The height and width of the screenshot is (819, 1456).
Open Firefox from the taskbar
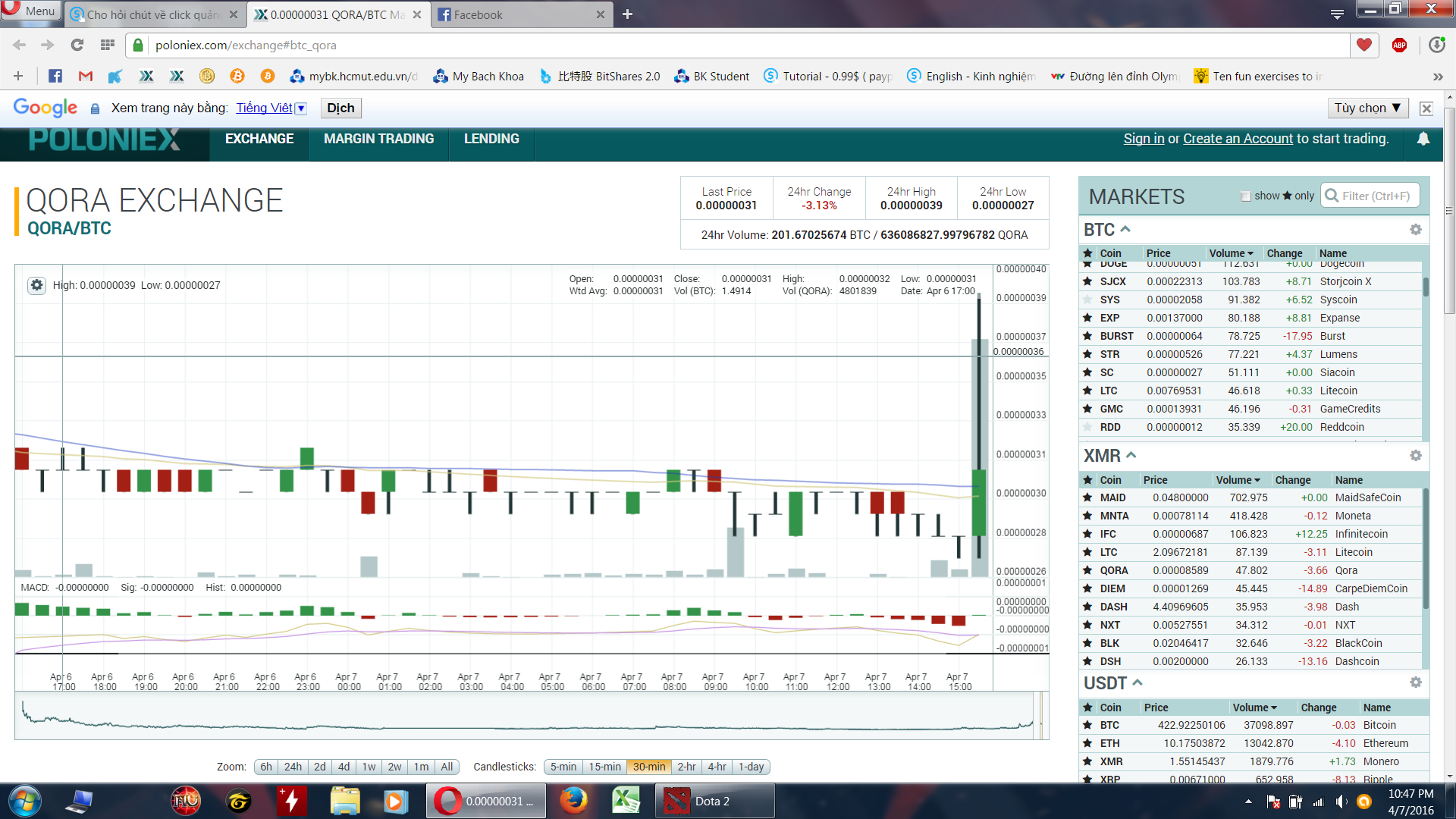574,801
